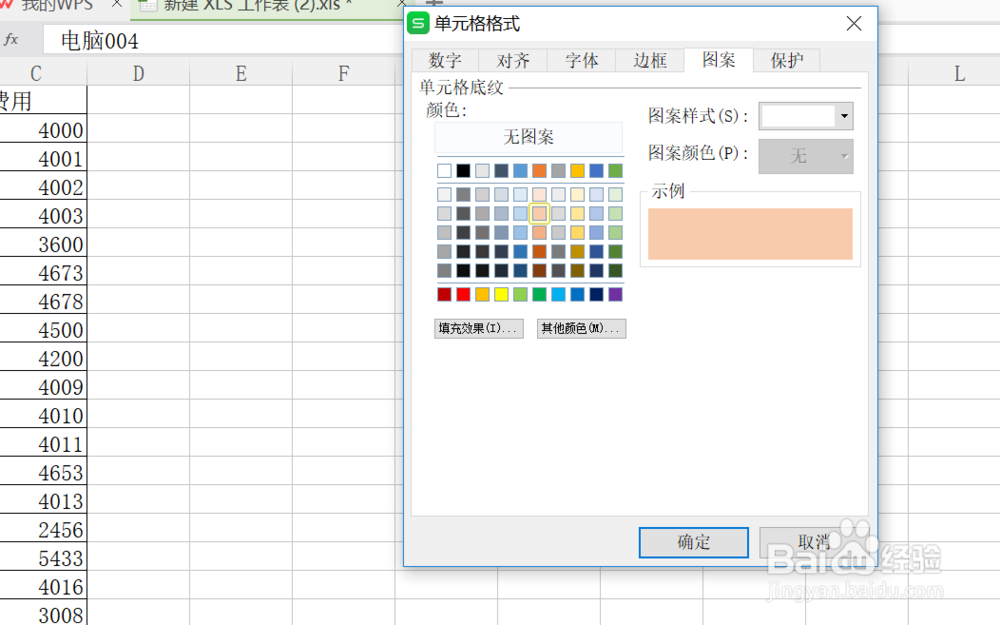Open the 字体 tab

[581, 60]
